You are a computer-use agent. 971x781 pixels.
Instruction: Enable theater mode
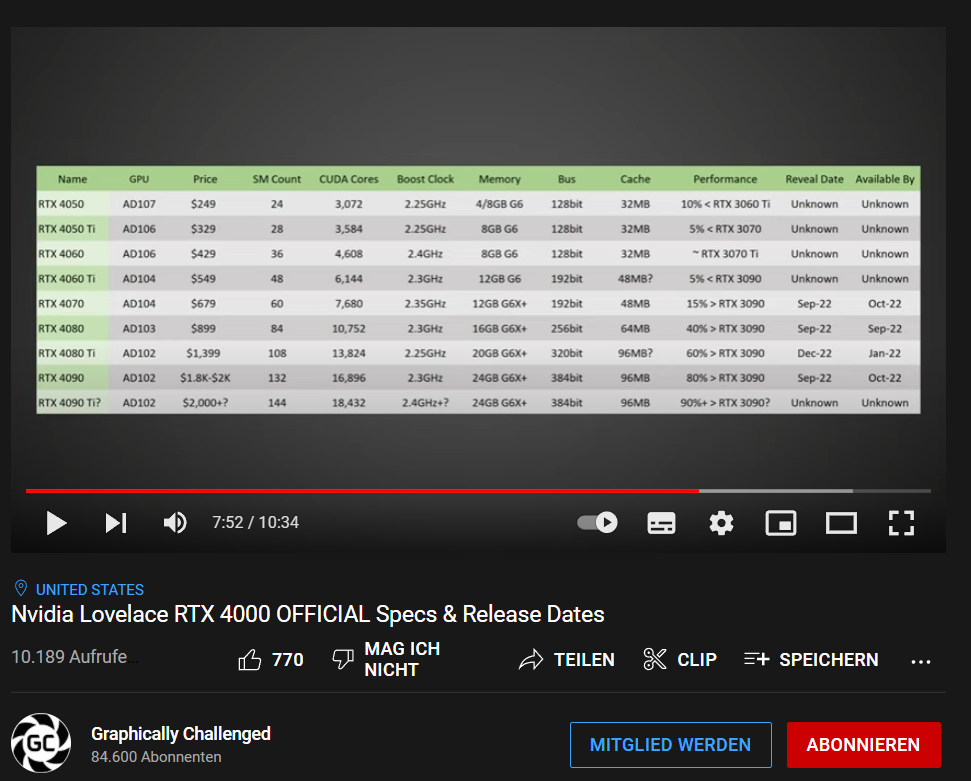pos(841,523)
